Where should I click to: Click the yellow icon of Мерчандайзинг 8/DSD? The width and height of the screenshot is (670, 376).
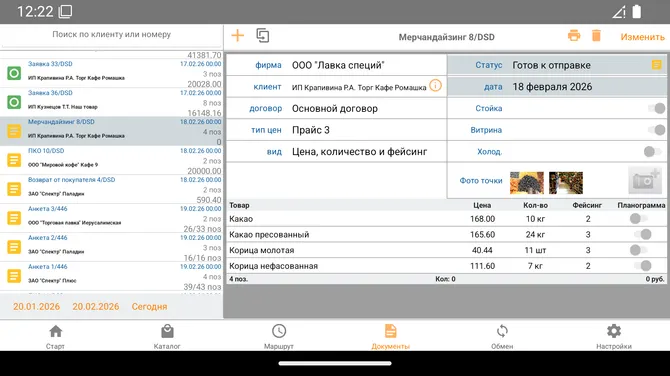(14, 131)
